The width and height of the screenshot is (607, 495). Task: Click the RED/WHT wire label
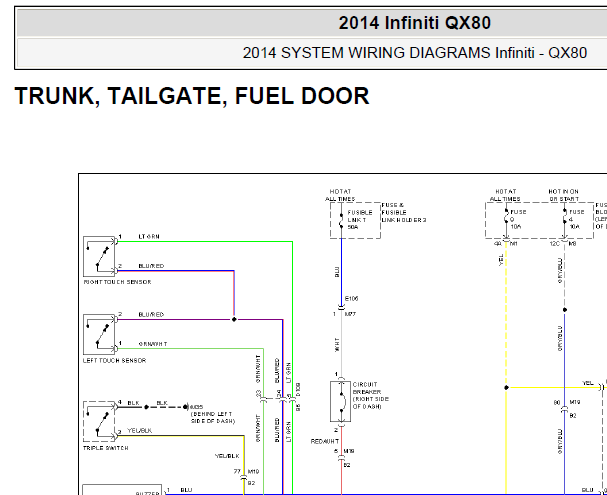coord(325,441)
